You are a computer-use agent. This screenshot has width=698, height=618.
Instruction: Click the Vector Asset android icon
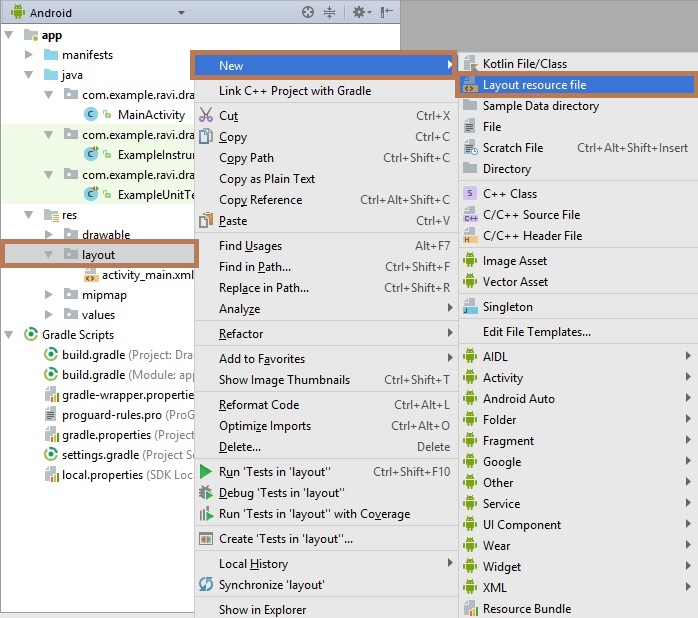point(470,281)
